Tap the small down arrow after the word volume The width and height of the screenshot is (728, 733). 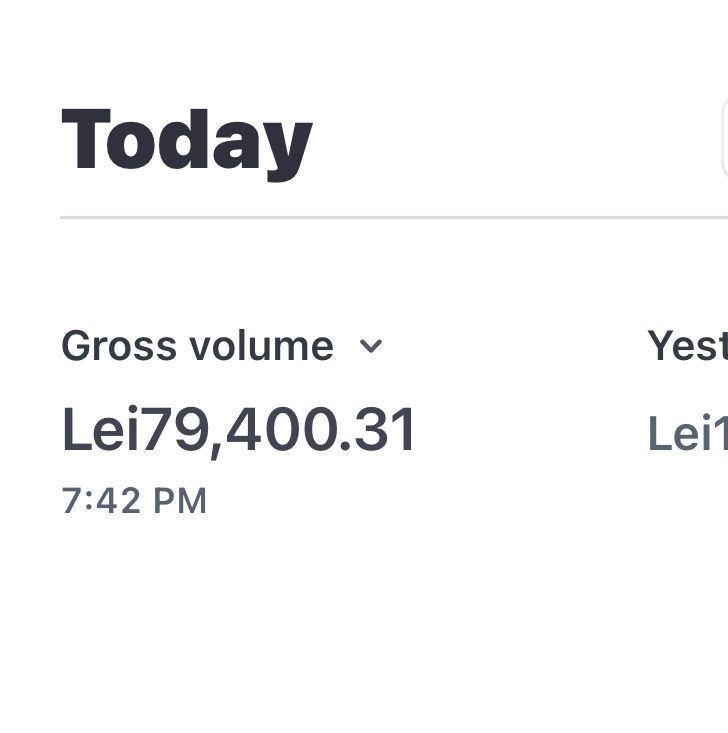pyautogui.click(x=371, y=347)
